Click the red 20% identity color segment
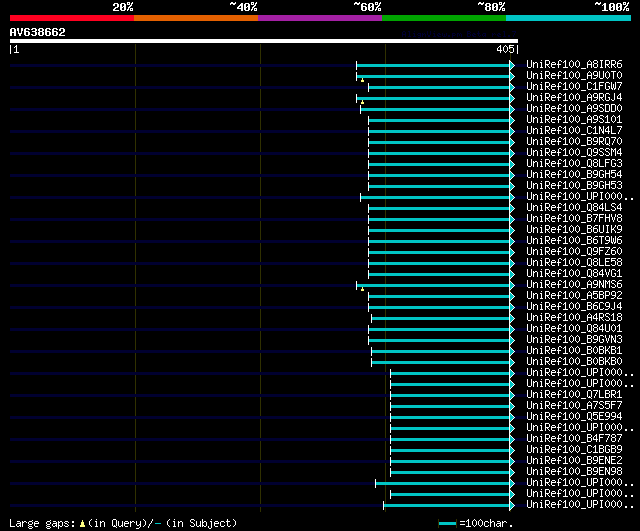Viewport: 640px width, 531px height. pyautogui.click(x=72, y=18)
